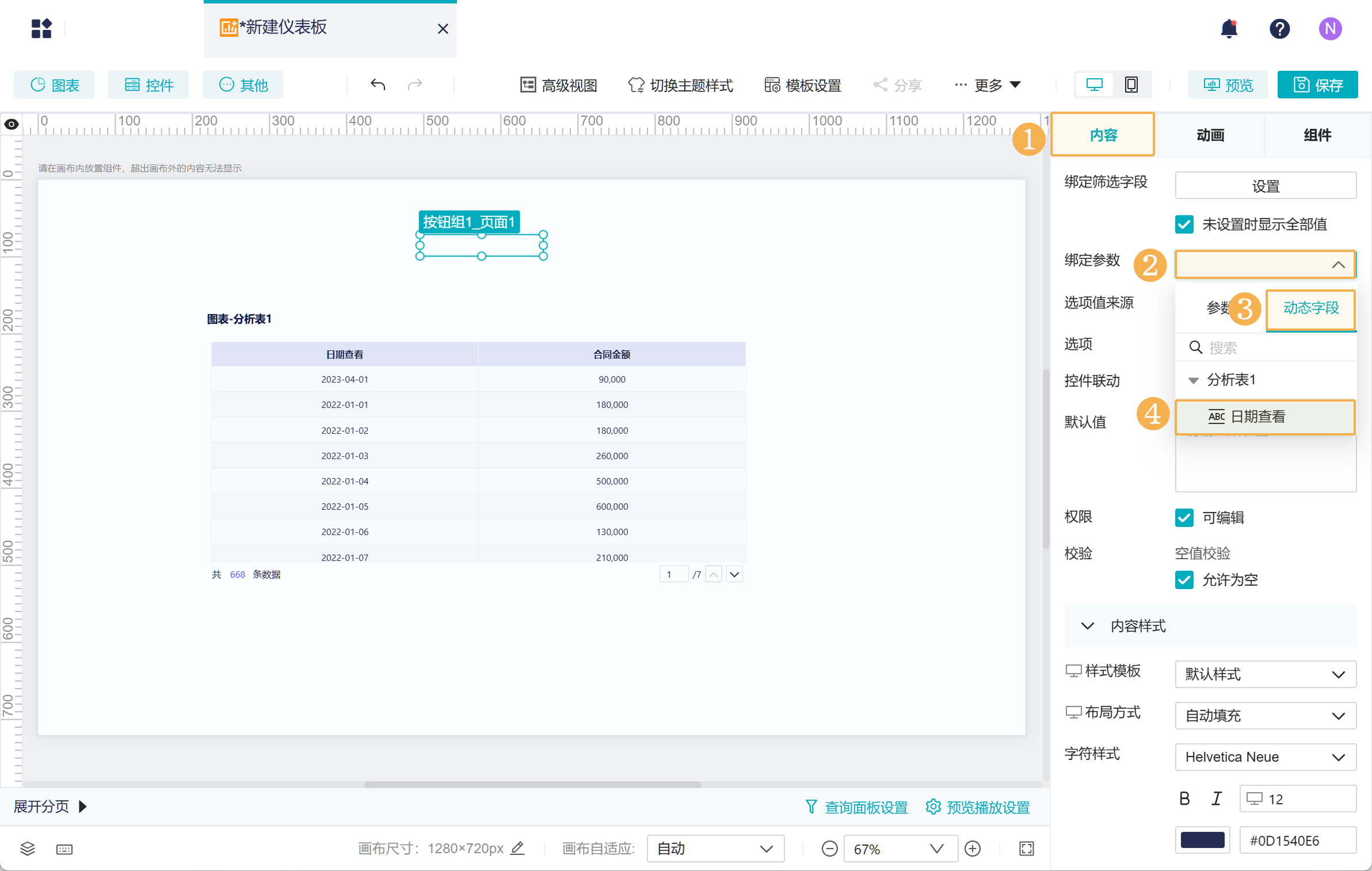1372x871 pixels.
Task: Toggle the ruler eye visibility icon
Action: 12,124
